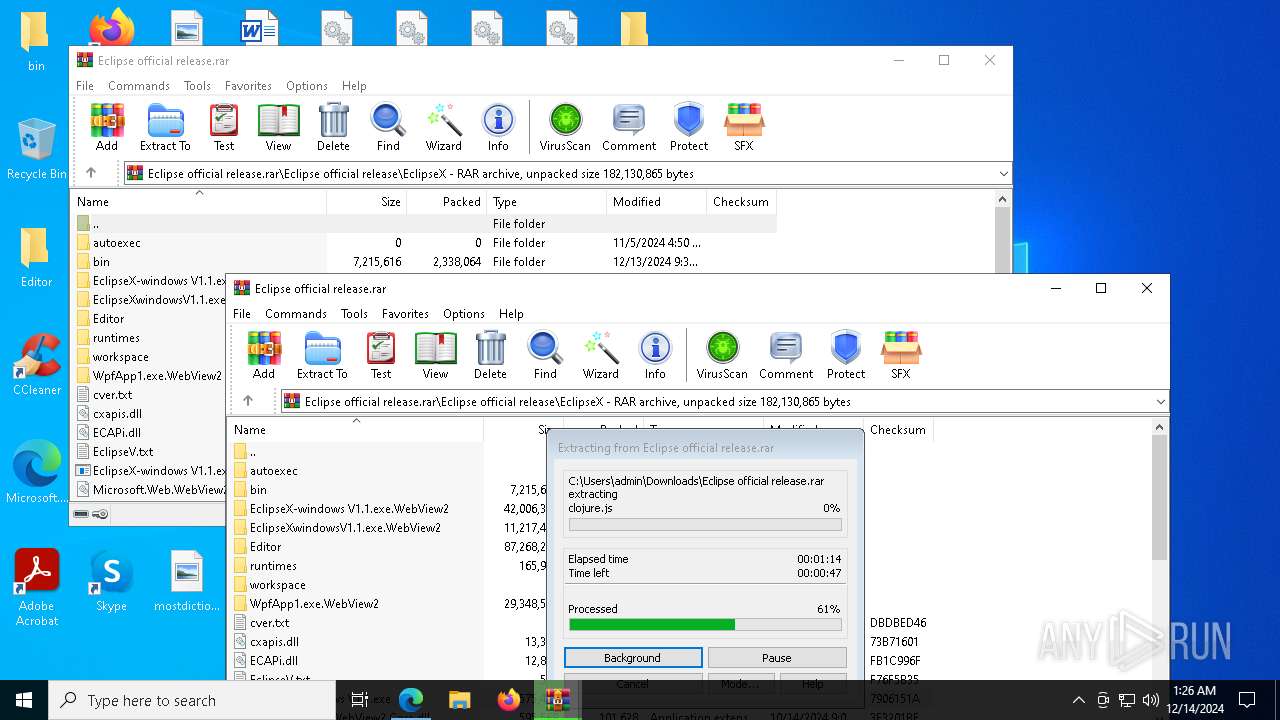Click Comment icon in front WinRAR window
The image size is (1280, 720).
tap(786, 356)
